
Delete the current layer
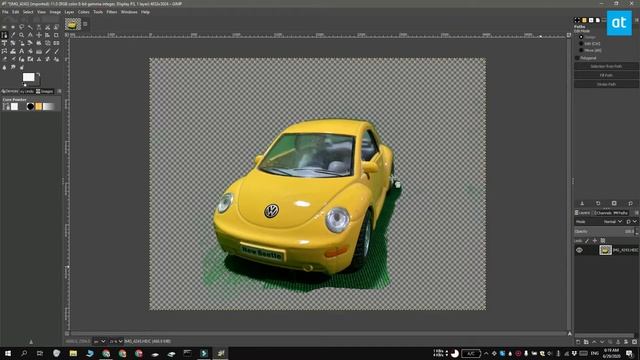coord(634,342)
